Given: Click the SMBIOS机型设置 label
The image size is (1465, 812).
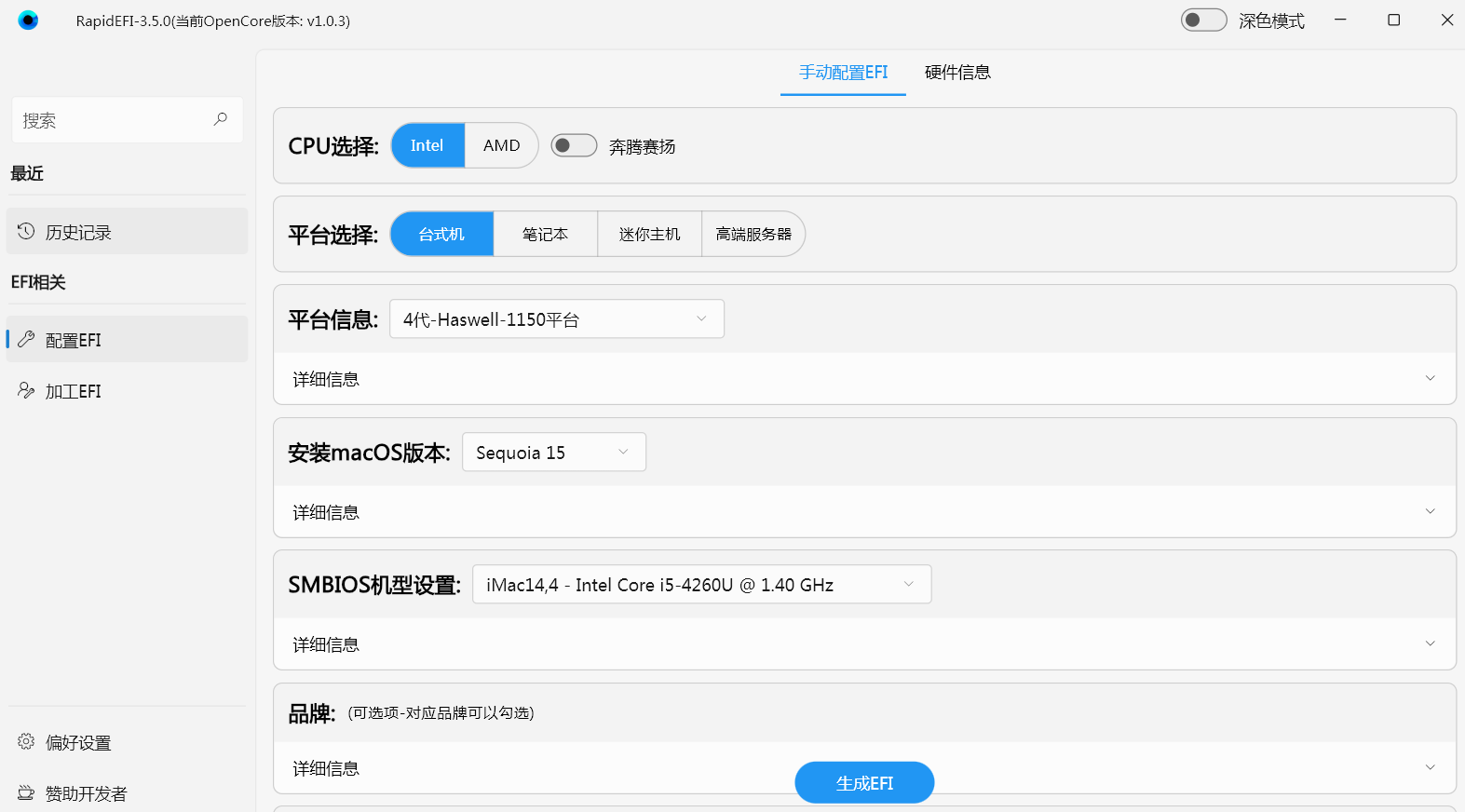Looking at the screenshot, I should coord(374,585).
